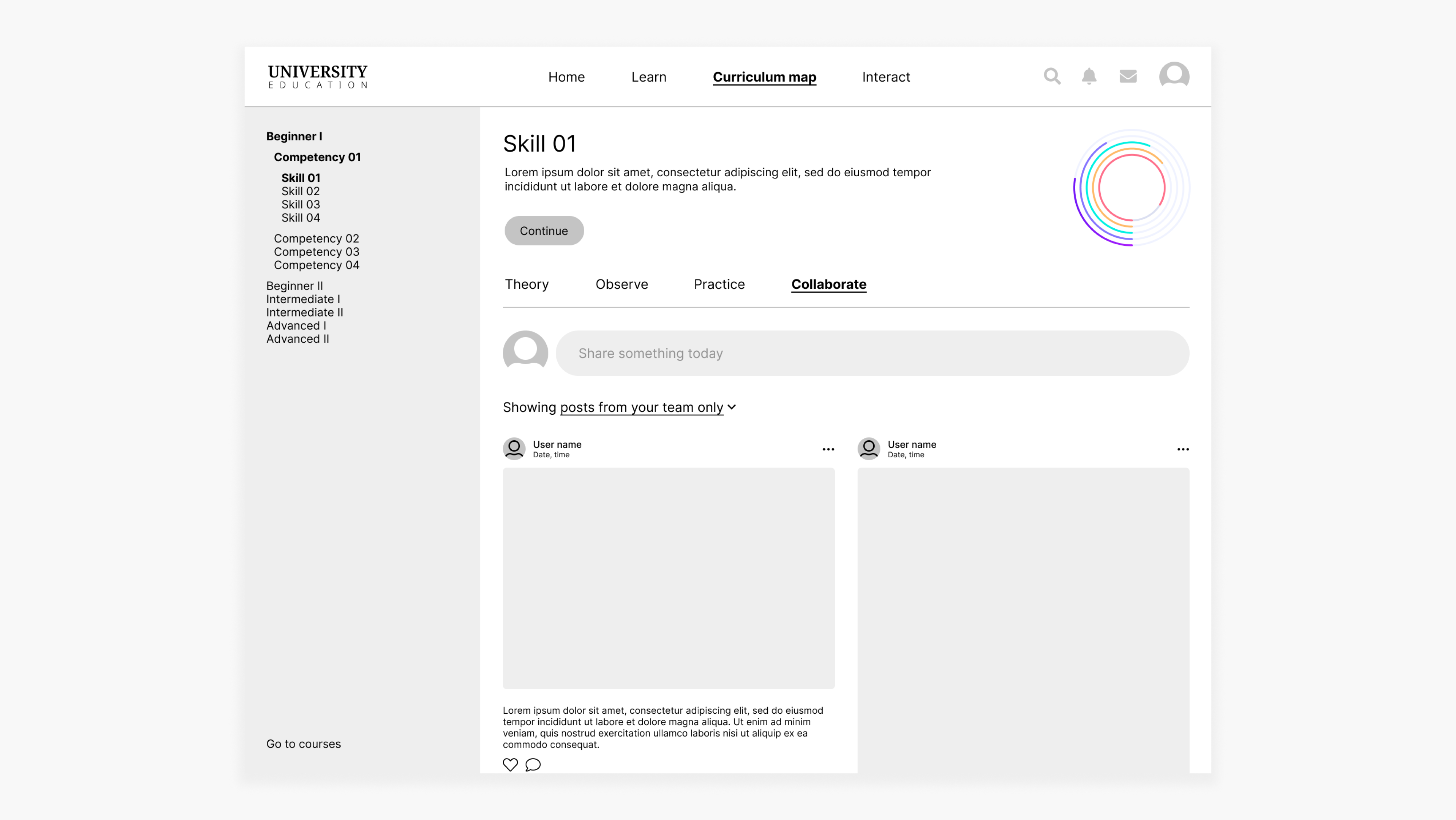Click the Share something today field
The height and width of the screenshot is (820, 1456).
(x=872, y=354)
